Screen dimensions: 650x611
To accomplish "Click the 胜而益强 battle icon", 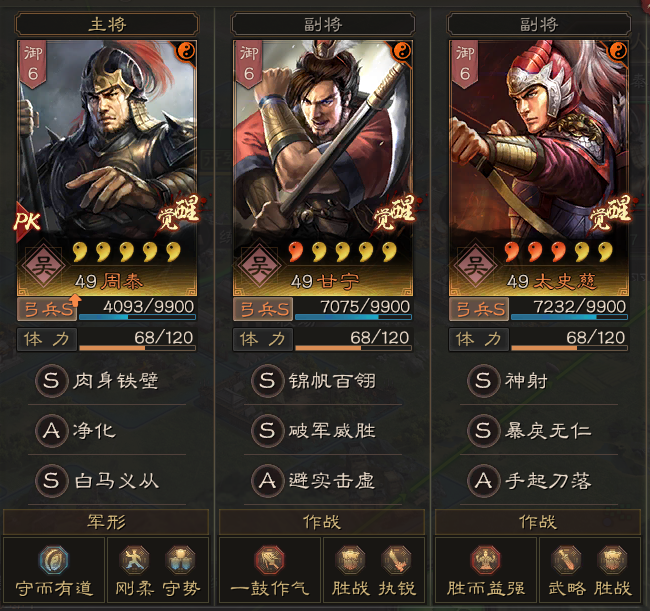I will pyautogui.click(x=485, y=560).
